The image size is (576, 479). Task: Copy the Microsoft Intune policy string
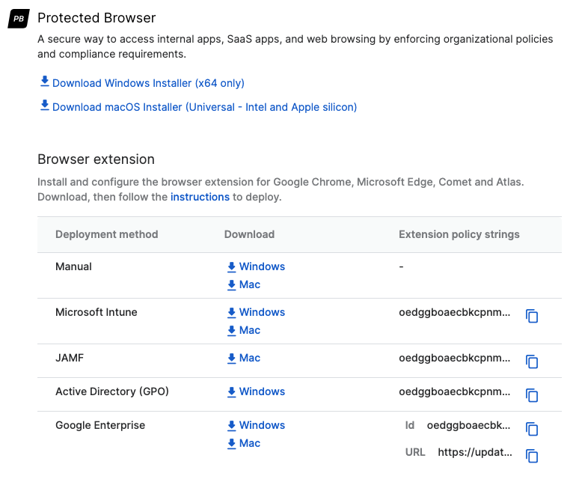532,316
